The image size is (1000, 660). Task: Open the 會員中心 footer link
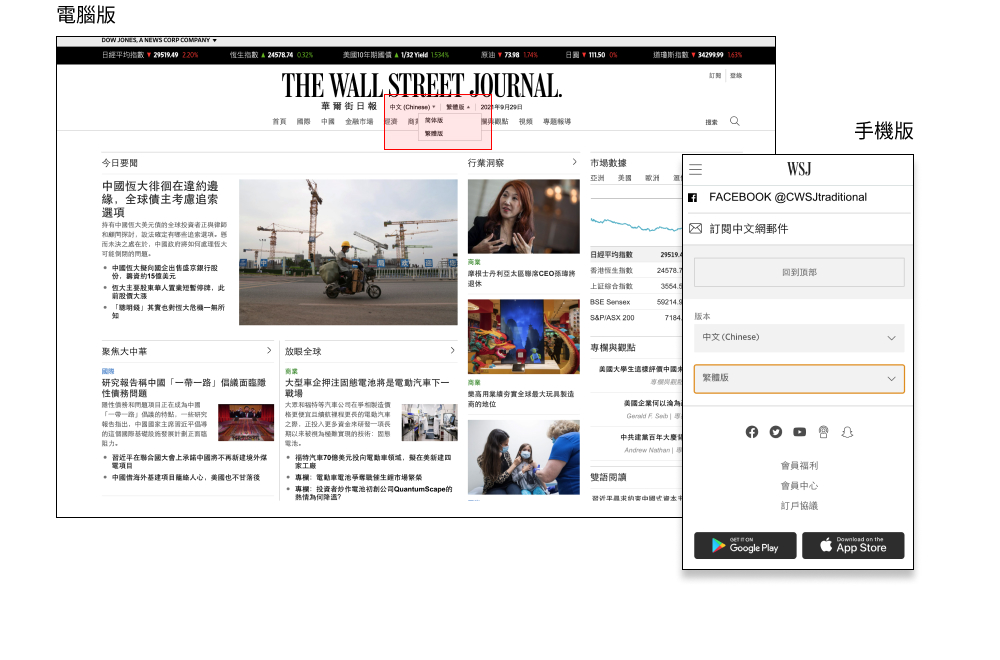[799, 486]
